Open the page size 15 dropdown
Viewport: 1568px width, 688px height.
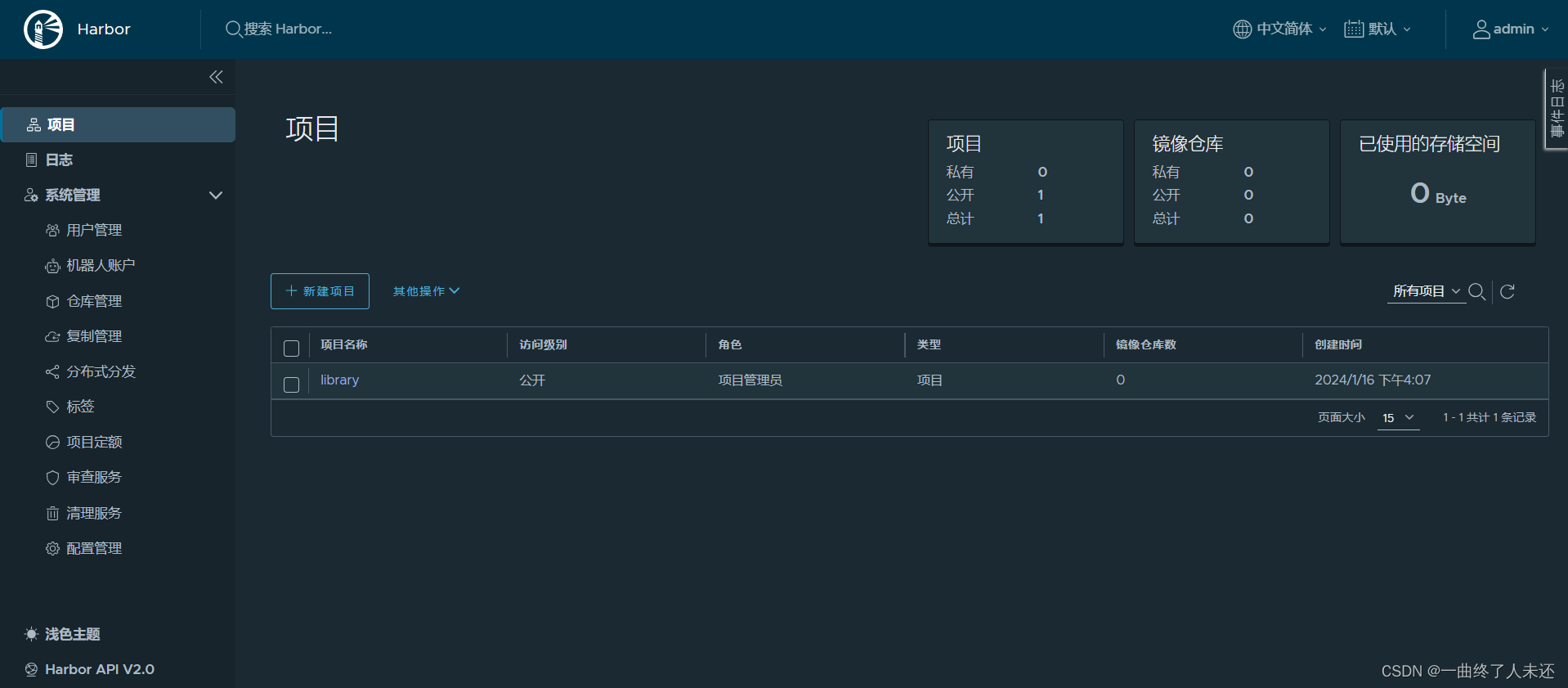1398,418
